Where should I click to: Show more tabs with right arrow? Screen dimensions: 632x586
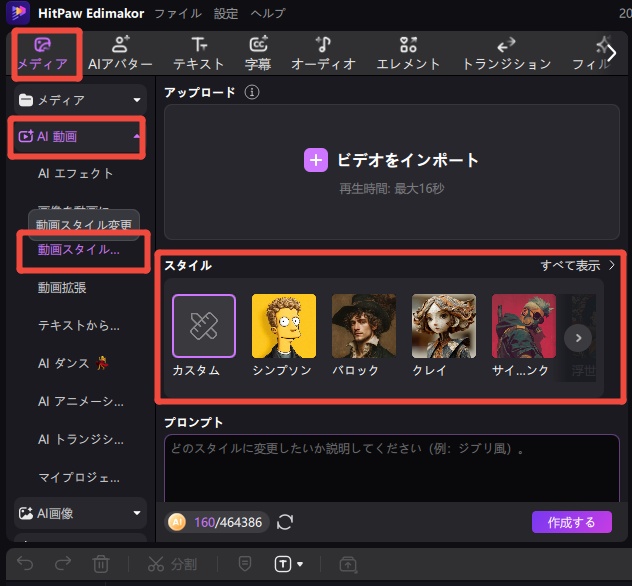pyautogui.click(x=612, y=53)
